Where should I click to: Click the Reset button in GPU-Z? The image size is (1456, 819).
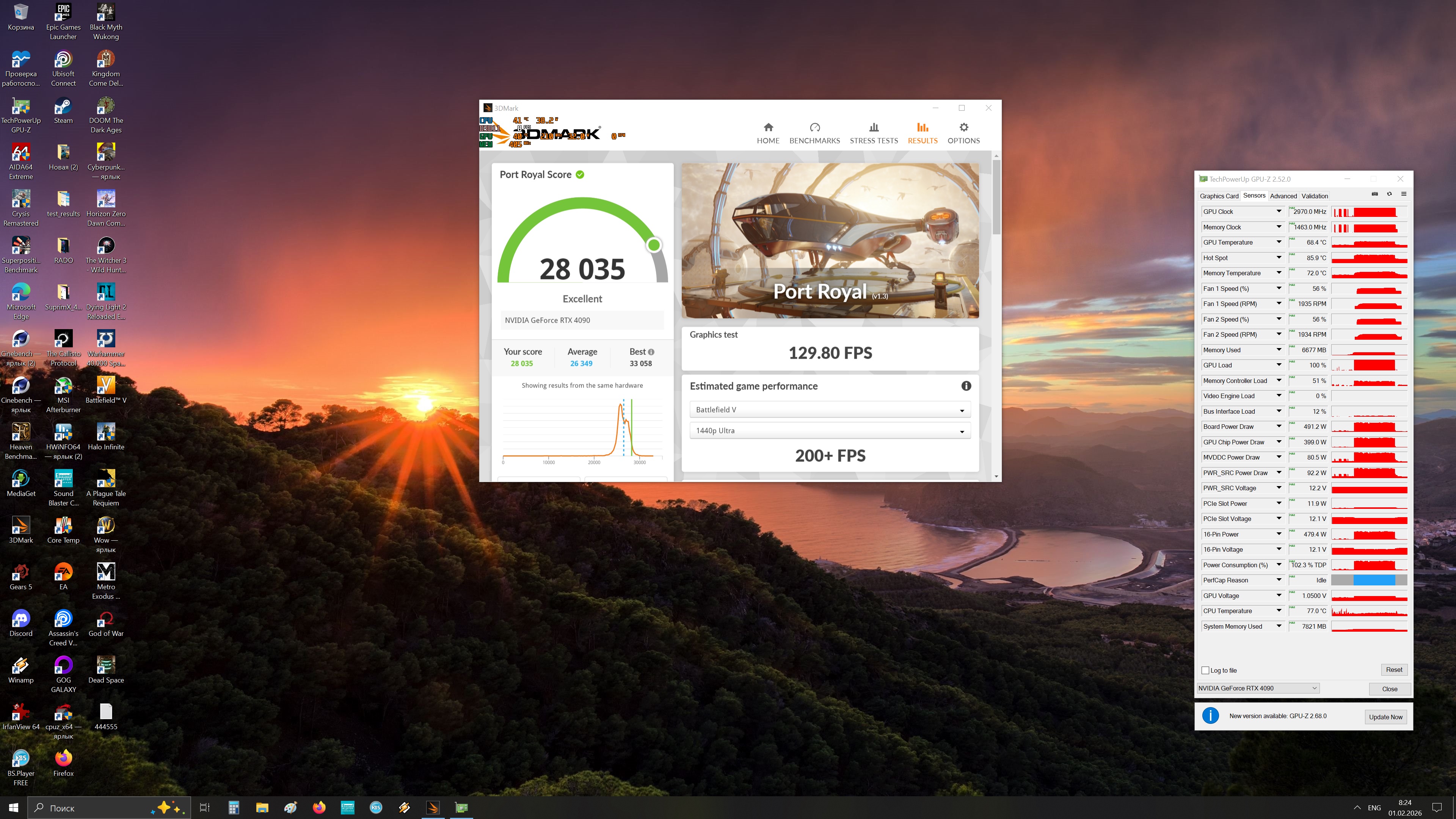1393,670
